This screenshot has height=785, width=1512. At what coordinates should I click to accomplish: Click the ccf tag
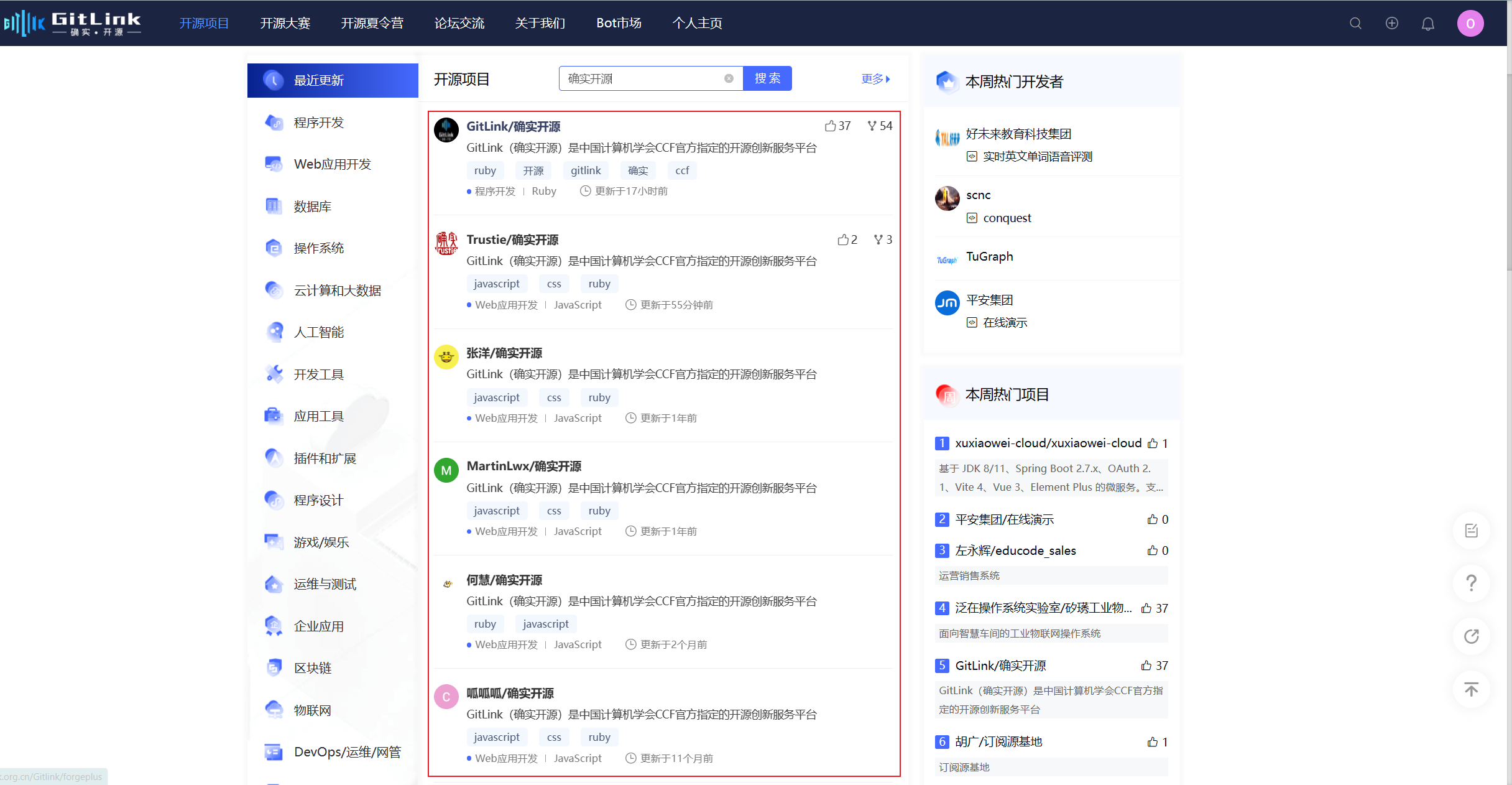[x=682, y=170]
